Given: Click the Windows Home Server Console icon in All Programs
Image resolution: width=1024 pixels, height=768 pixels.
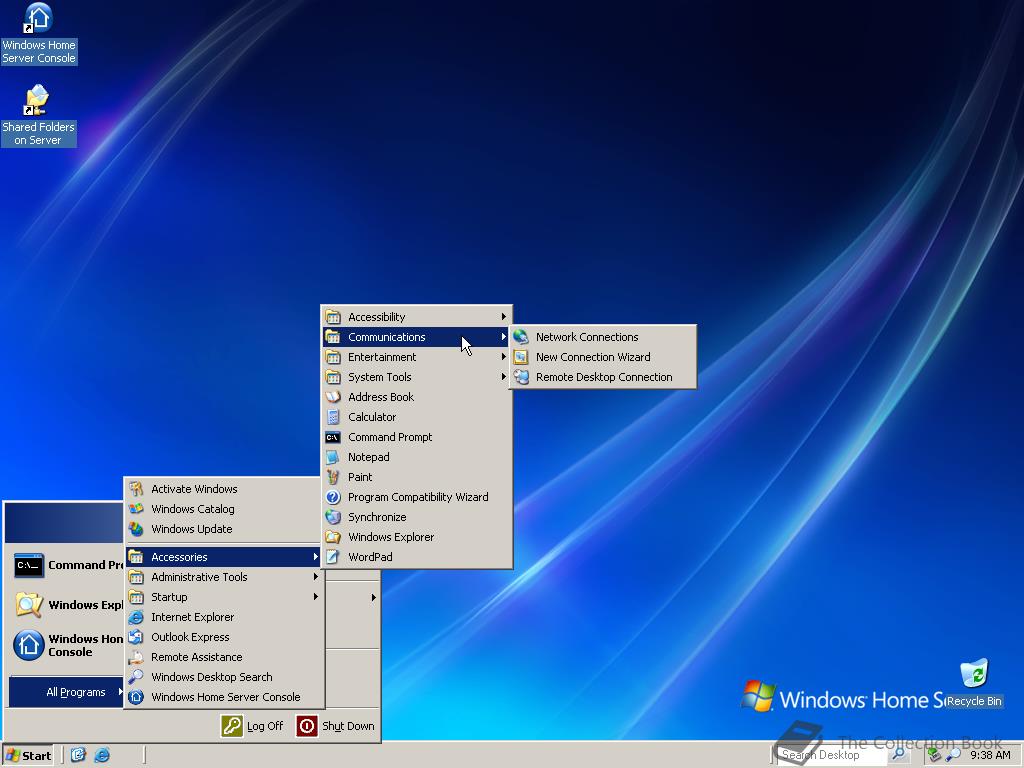Looking at the screenshot, I should pyautogui.click(x=136, y=697).
